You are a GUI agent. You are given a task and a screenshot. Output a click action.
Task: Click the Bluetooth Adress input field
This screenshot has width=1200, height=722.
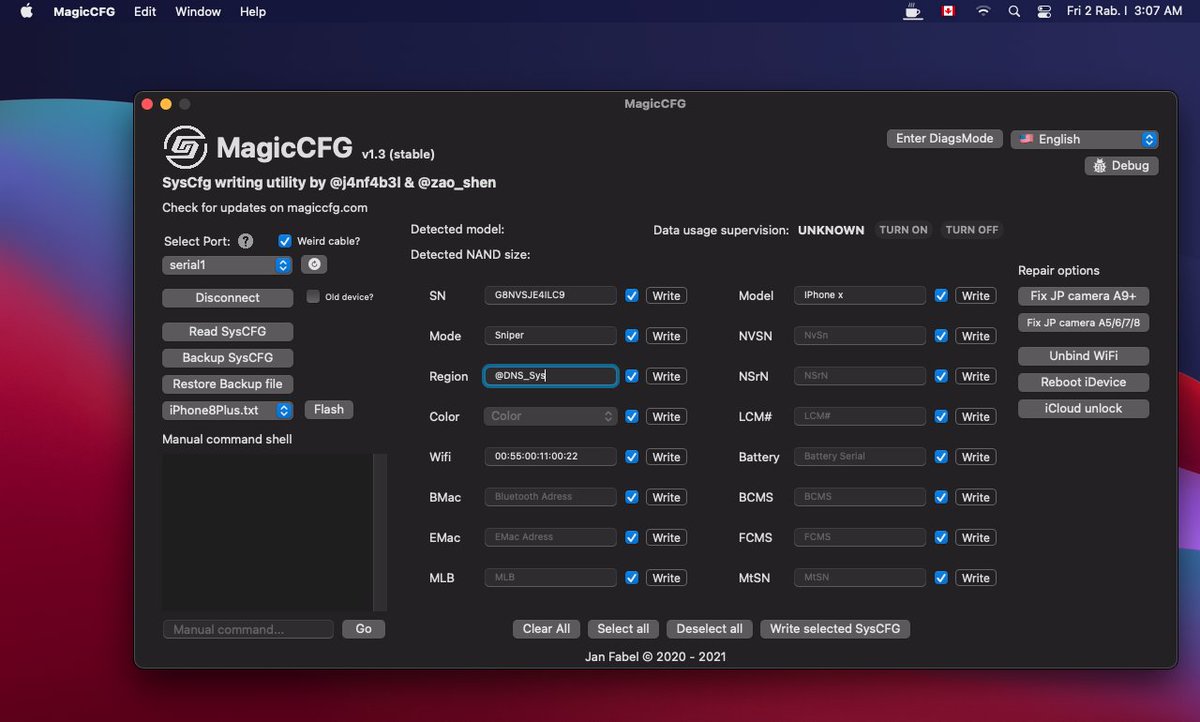tap(550, 496)
